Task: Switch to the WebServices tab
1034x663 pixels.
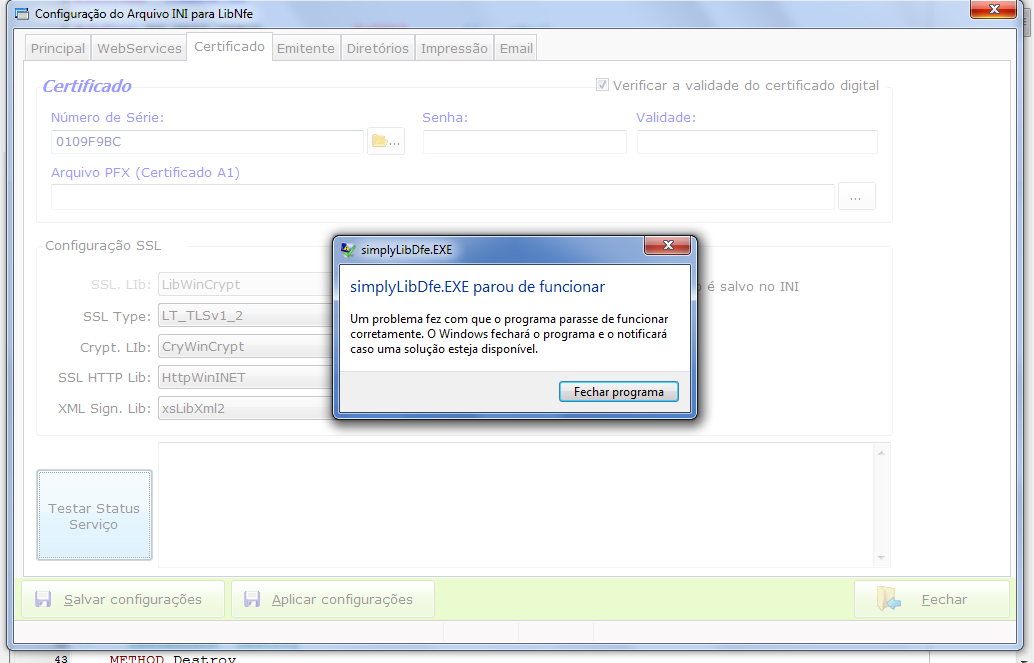Action: (139, 48)
